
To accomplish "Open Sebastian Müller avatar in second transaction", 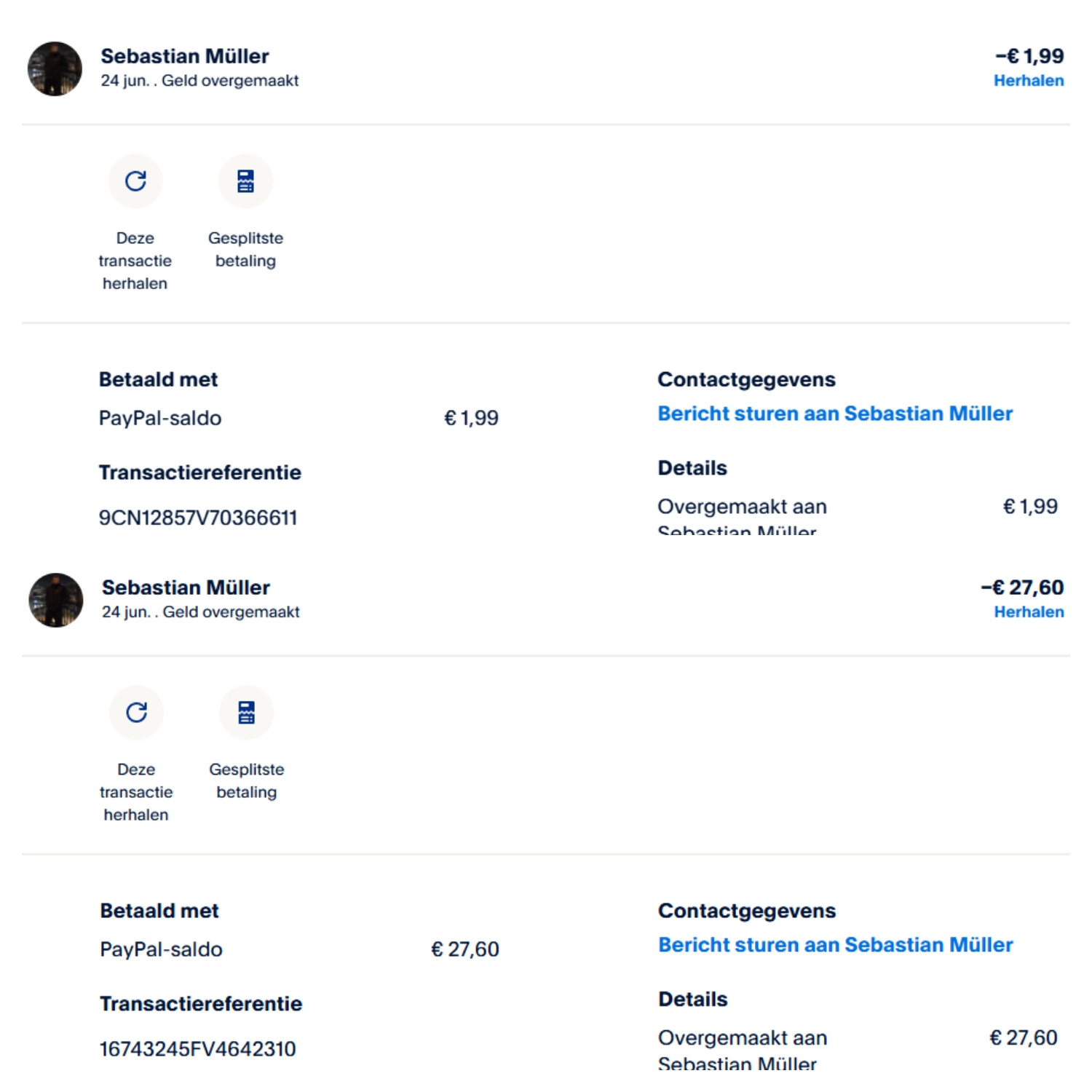I will pyautogui.click(x=56, y=600).
